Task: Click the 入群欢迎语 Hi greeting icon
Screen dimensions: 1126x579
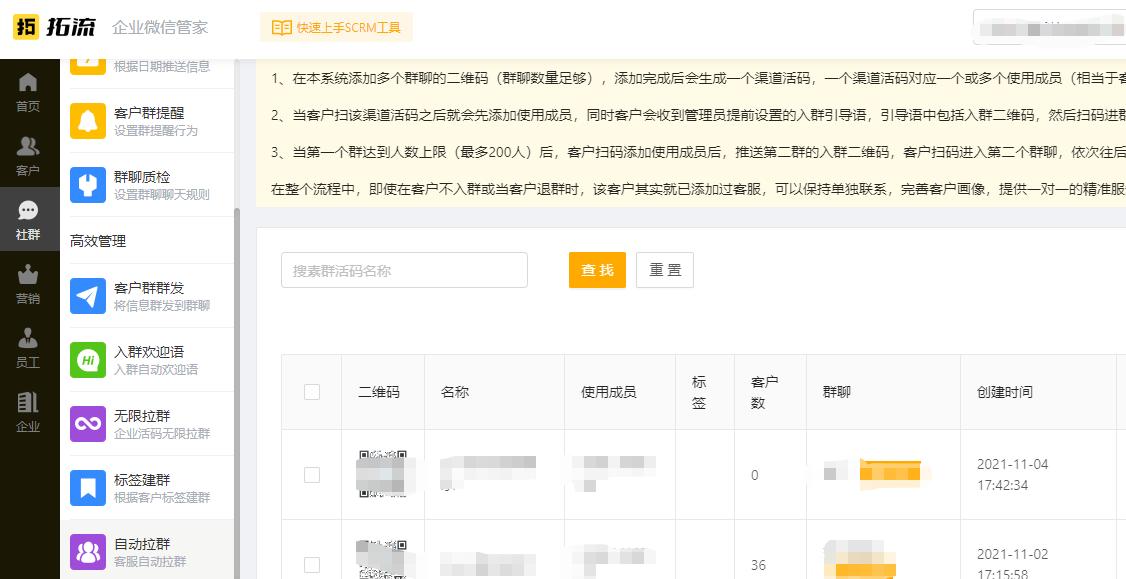Action: 87,358
